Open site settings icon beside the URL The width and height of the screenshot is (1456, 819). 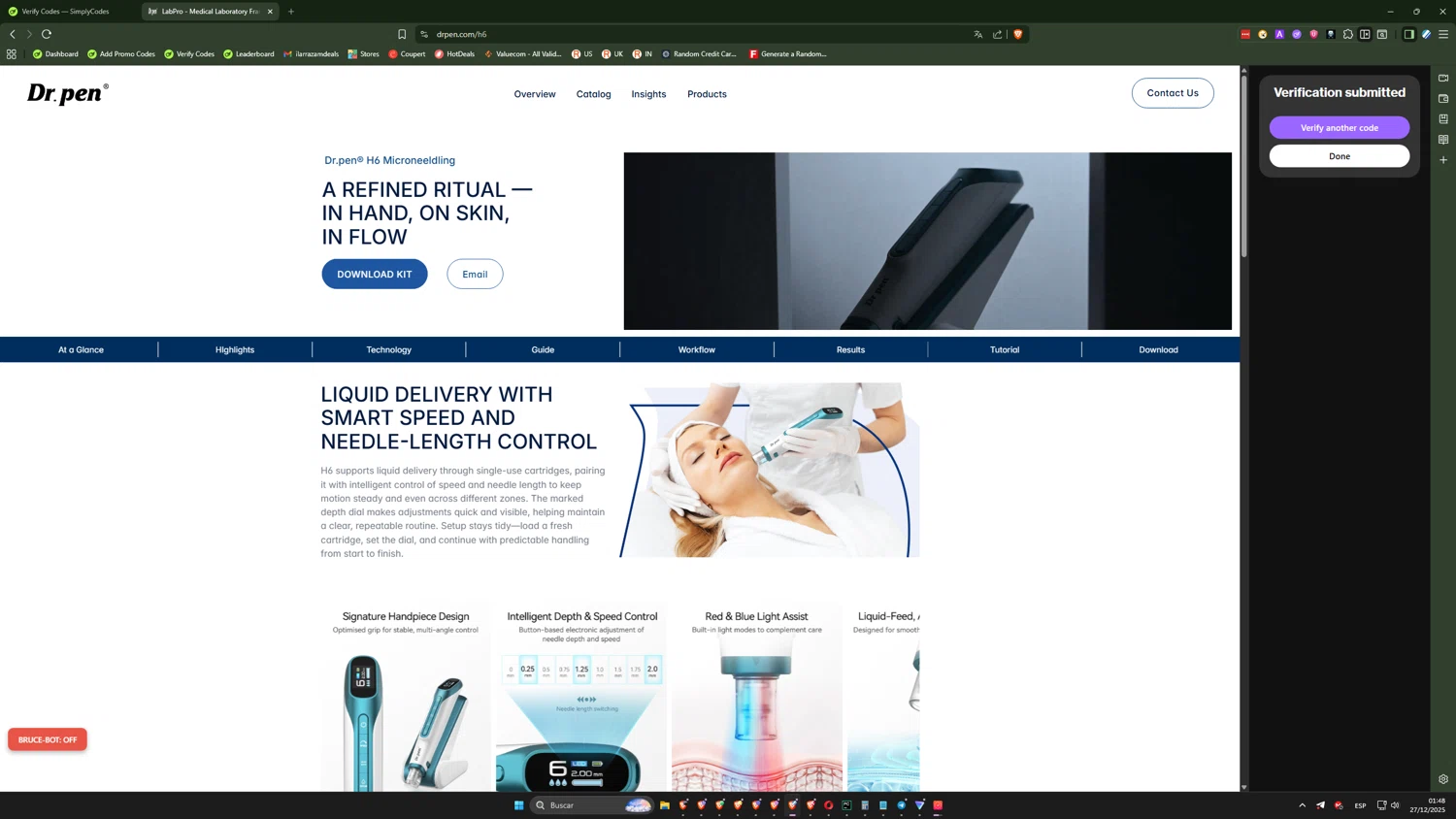424,34
